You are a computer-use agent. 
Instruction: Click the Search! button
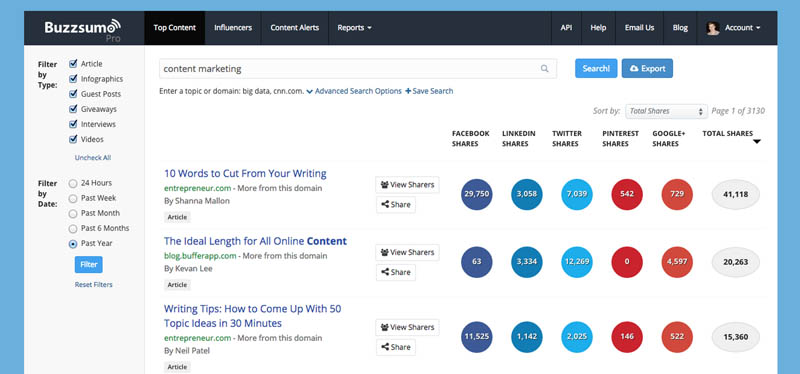(x=596, y=68)
